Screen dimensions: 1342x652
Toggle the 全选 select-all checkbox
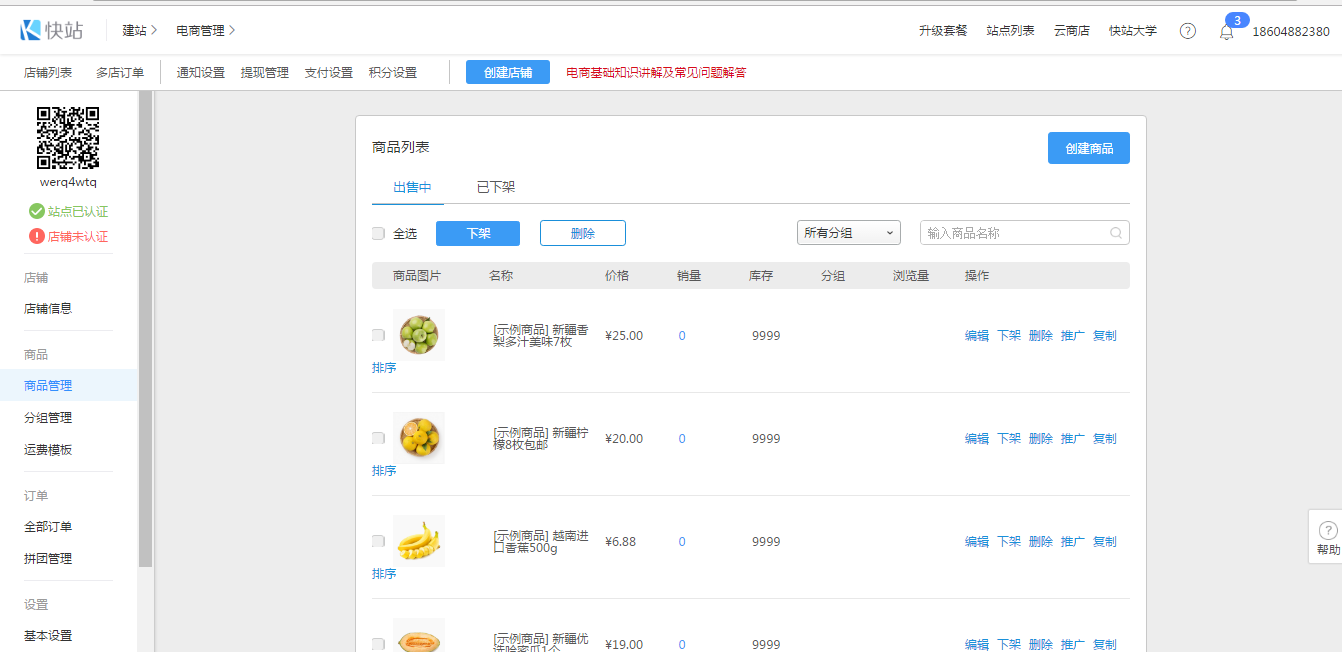pyautogui.click(x=378, y=233)
